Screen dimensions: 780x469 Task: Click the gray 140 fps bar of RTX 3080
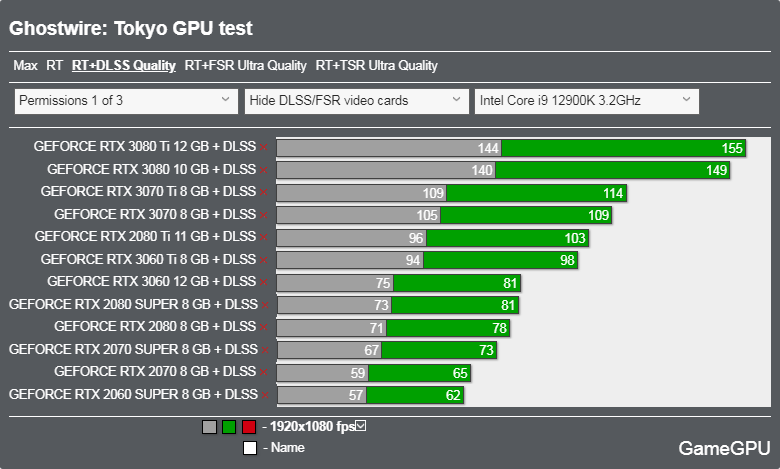pos(386,170)
